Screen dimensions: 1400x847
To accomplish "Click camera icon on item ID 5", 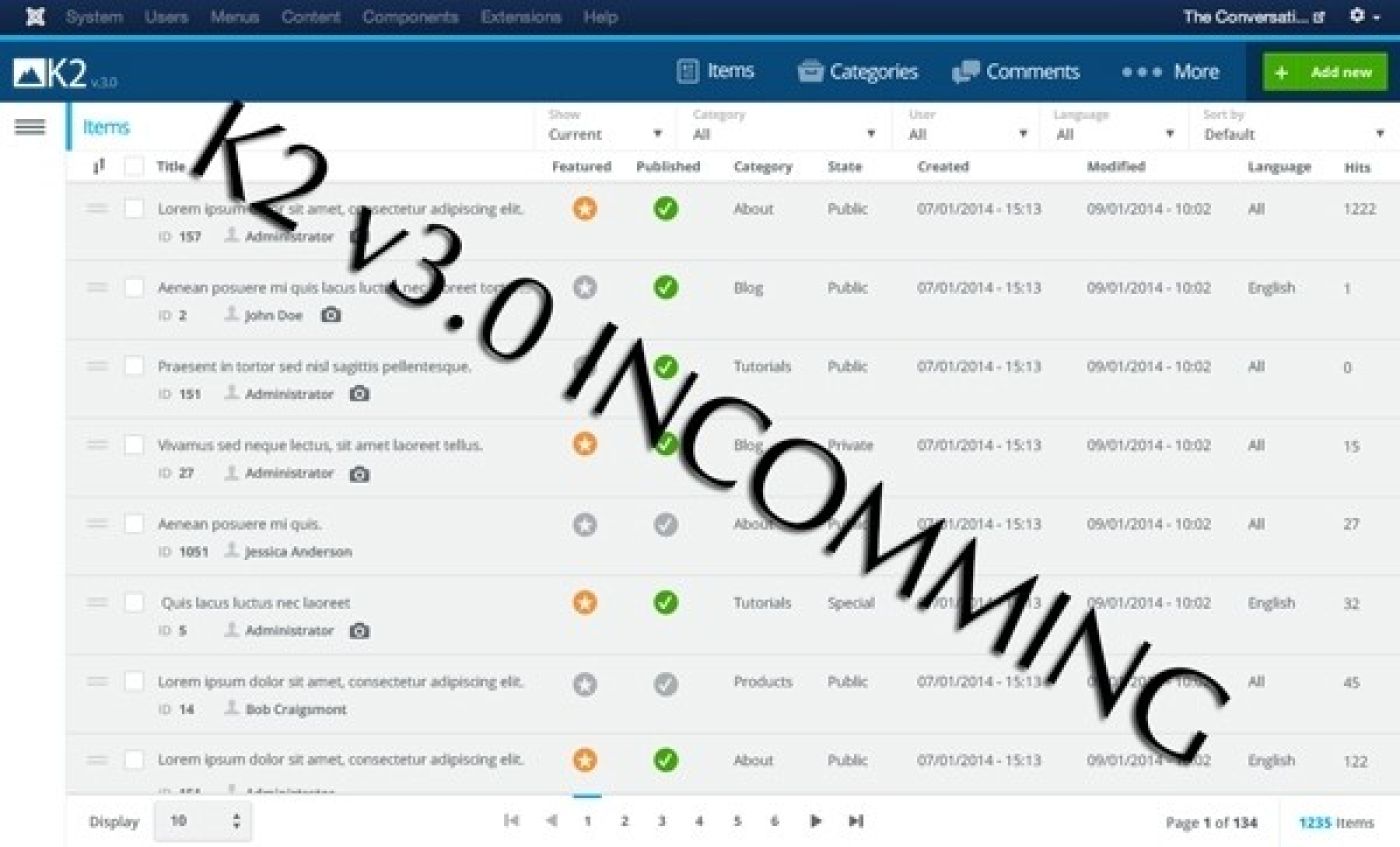I will point(360,631).
